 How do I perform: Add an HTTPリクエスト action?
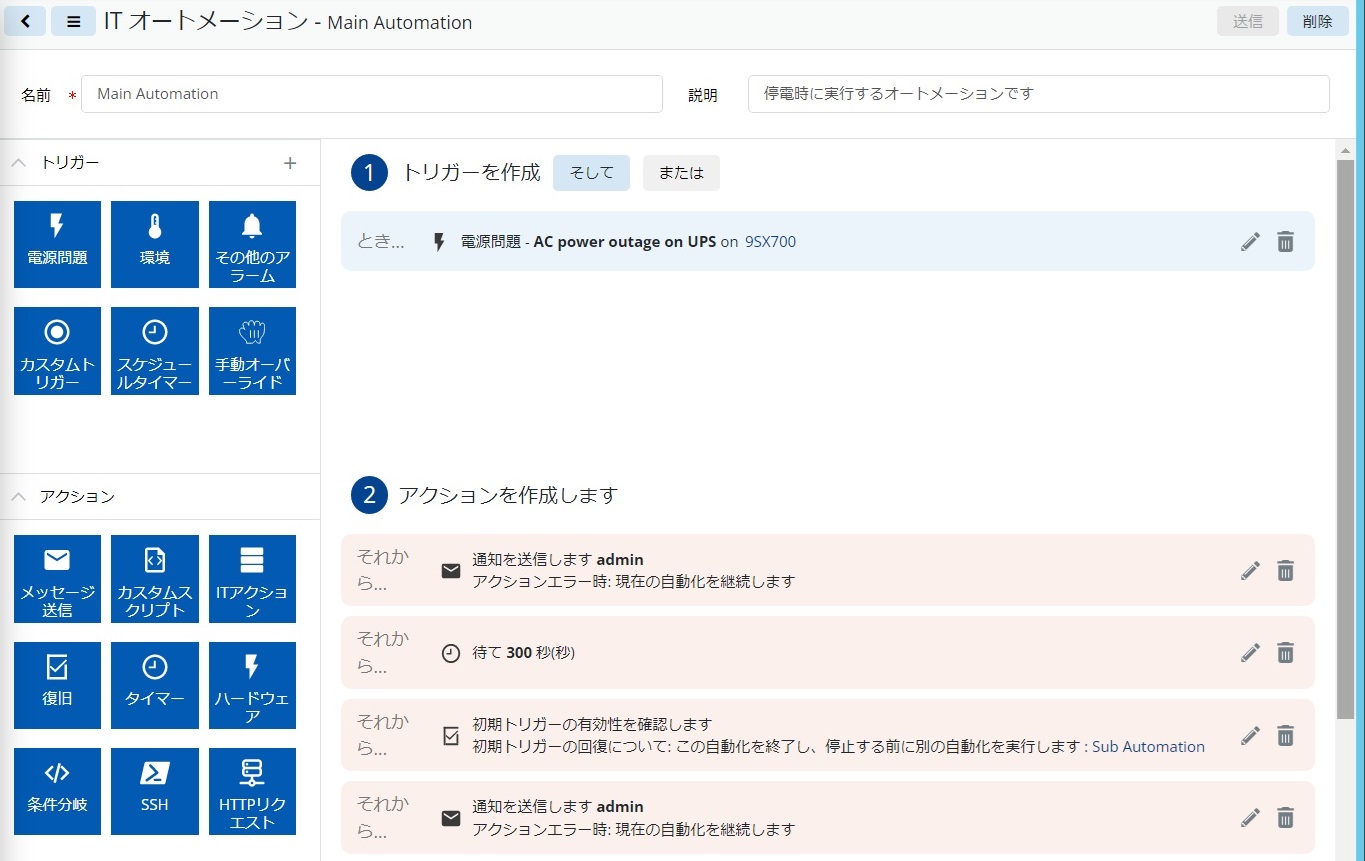(252, 790)
